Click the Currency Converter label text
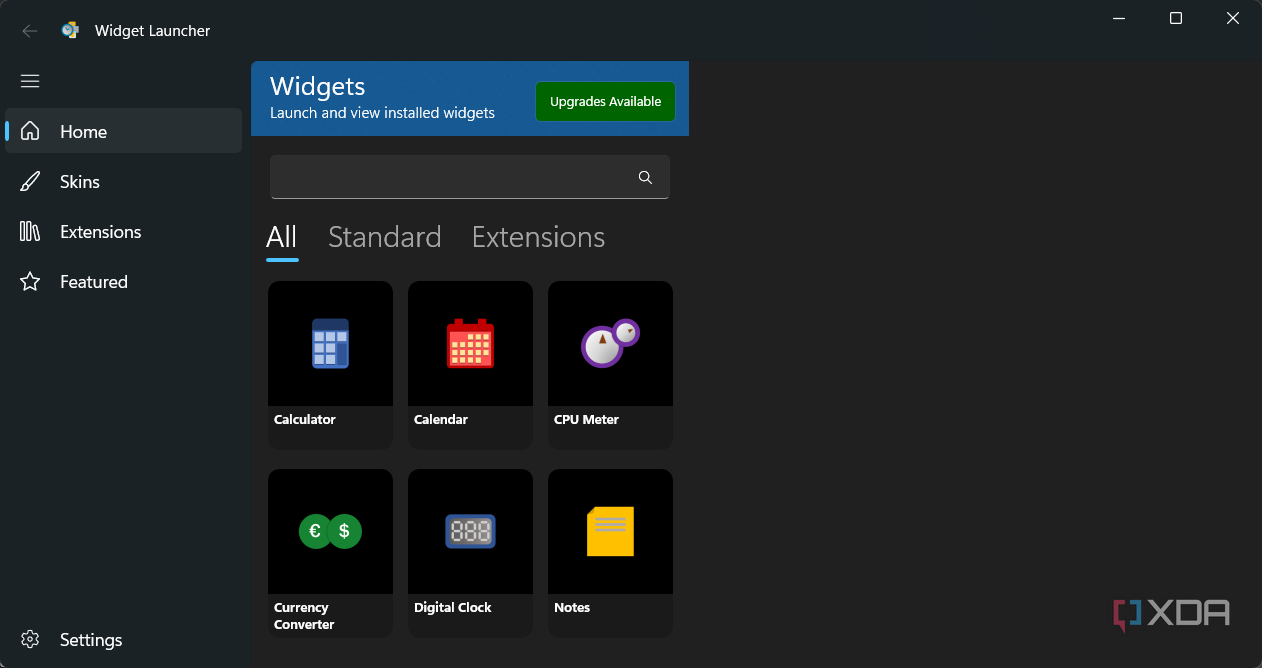1262x668 pixels. click(304, 616)
